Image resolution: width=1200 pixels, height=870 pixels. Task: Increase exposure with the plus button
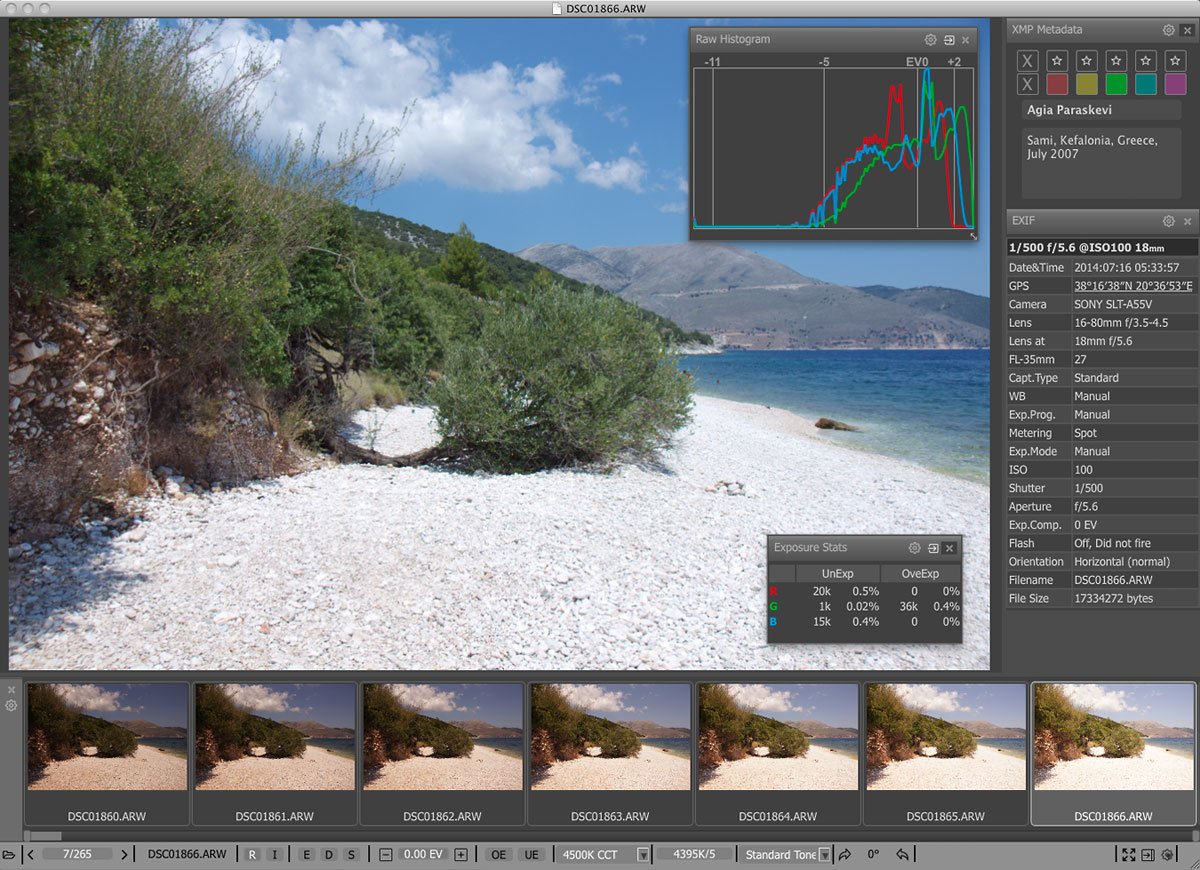coord(460,855)
